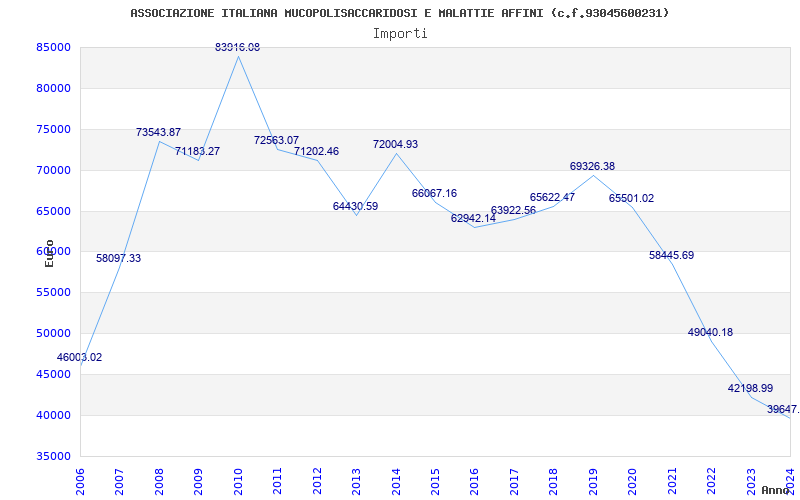Click the data label 58445.69

pyautogui.click(x=671, y=255)
